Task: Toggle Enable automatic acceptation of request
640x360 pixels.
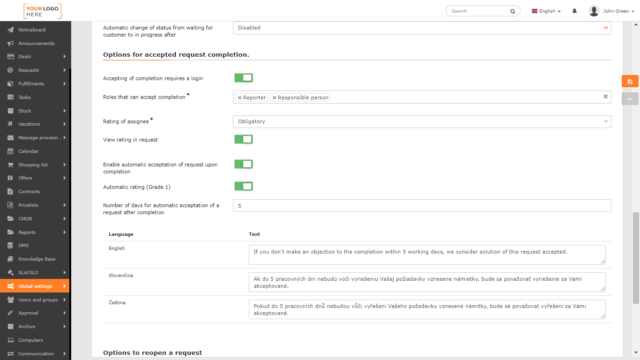Action: click(x=243, y=164)
